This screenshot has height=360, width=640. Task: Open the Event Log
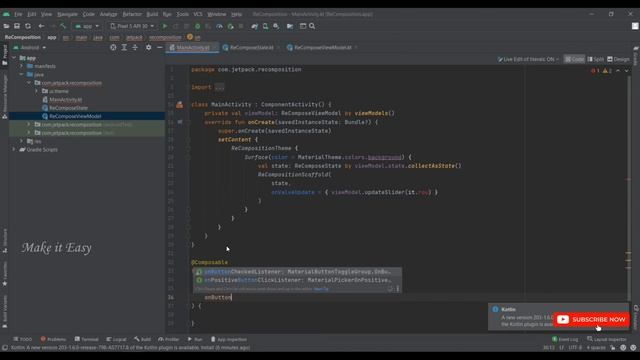coord(565,339)
